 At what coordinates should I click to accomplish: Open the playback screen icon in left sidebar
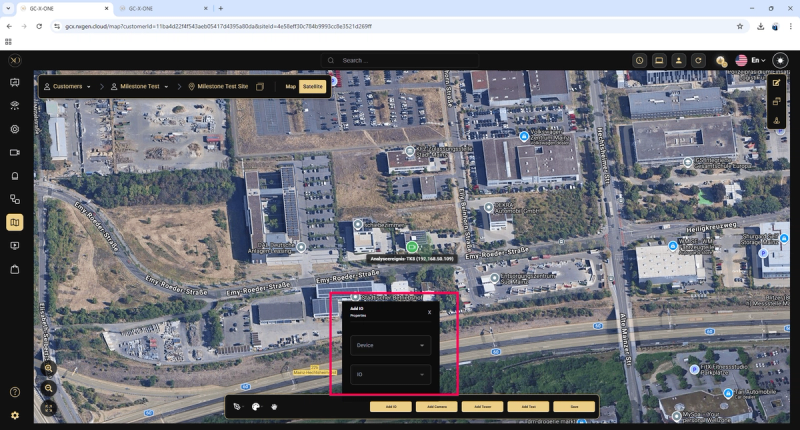point(15,246)
